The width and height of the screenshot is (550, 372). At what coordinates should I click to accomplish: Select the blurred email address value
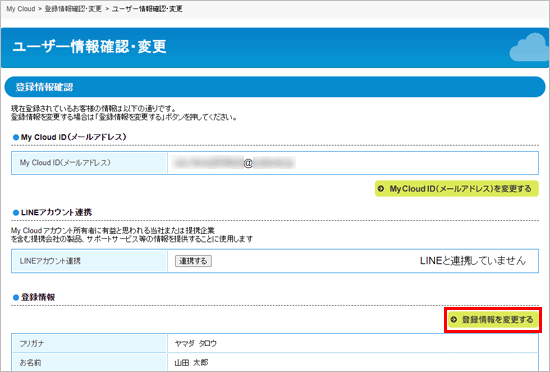coord(234,163)
